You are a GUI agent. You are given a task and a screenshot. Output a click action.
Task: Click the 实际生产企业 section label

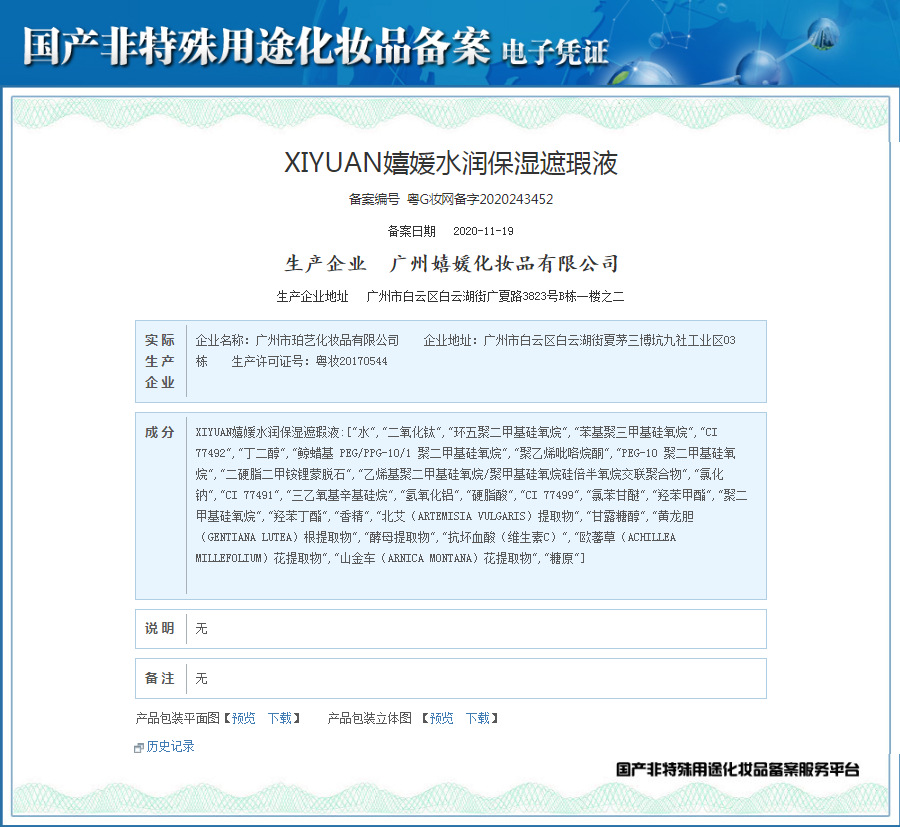[160, 361]
